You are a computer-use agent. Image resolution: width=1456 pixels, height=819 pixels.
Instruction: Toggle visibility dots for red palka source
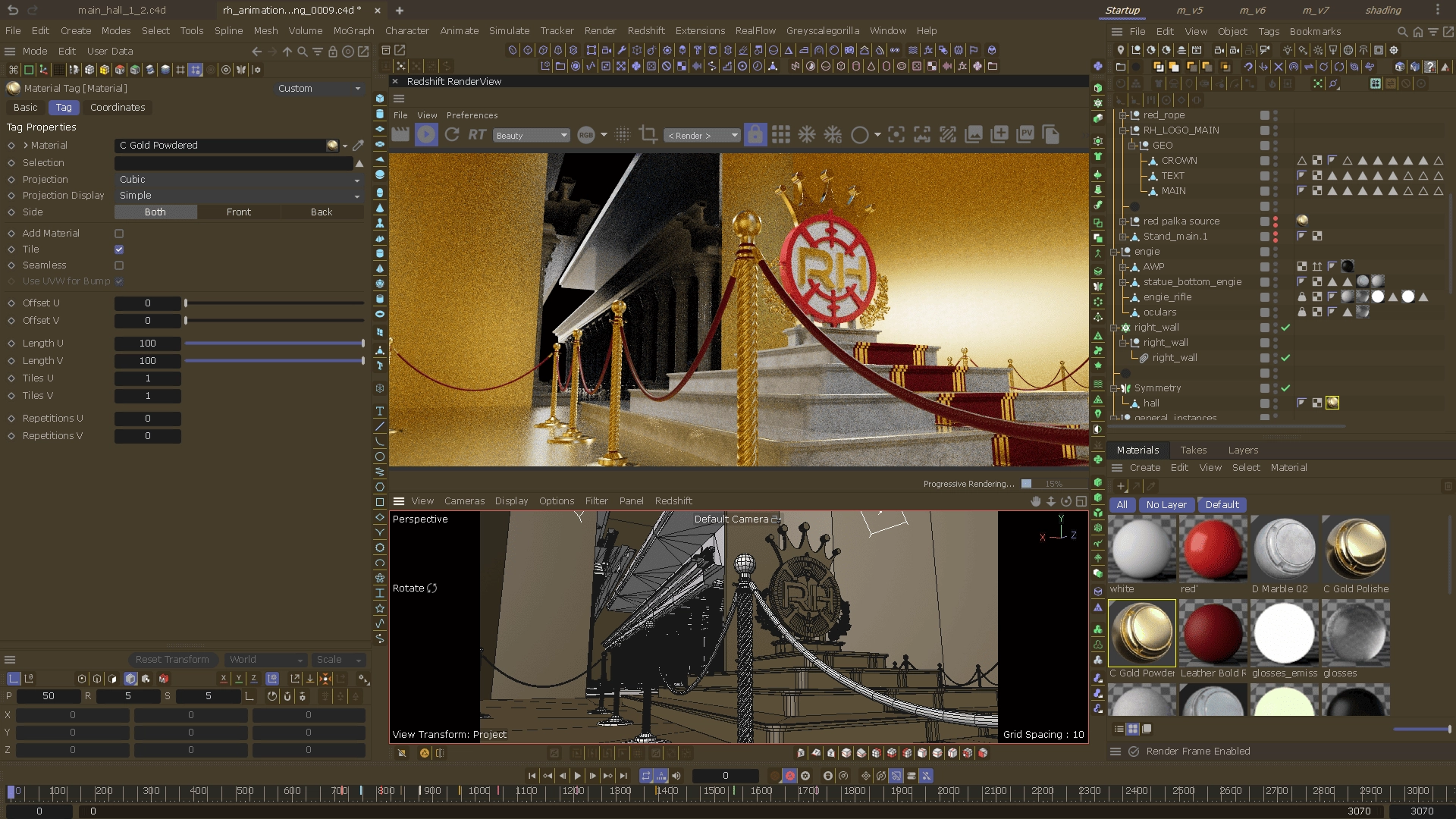(1276, 221)
